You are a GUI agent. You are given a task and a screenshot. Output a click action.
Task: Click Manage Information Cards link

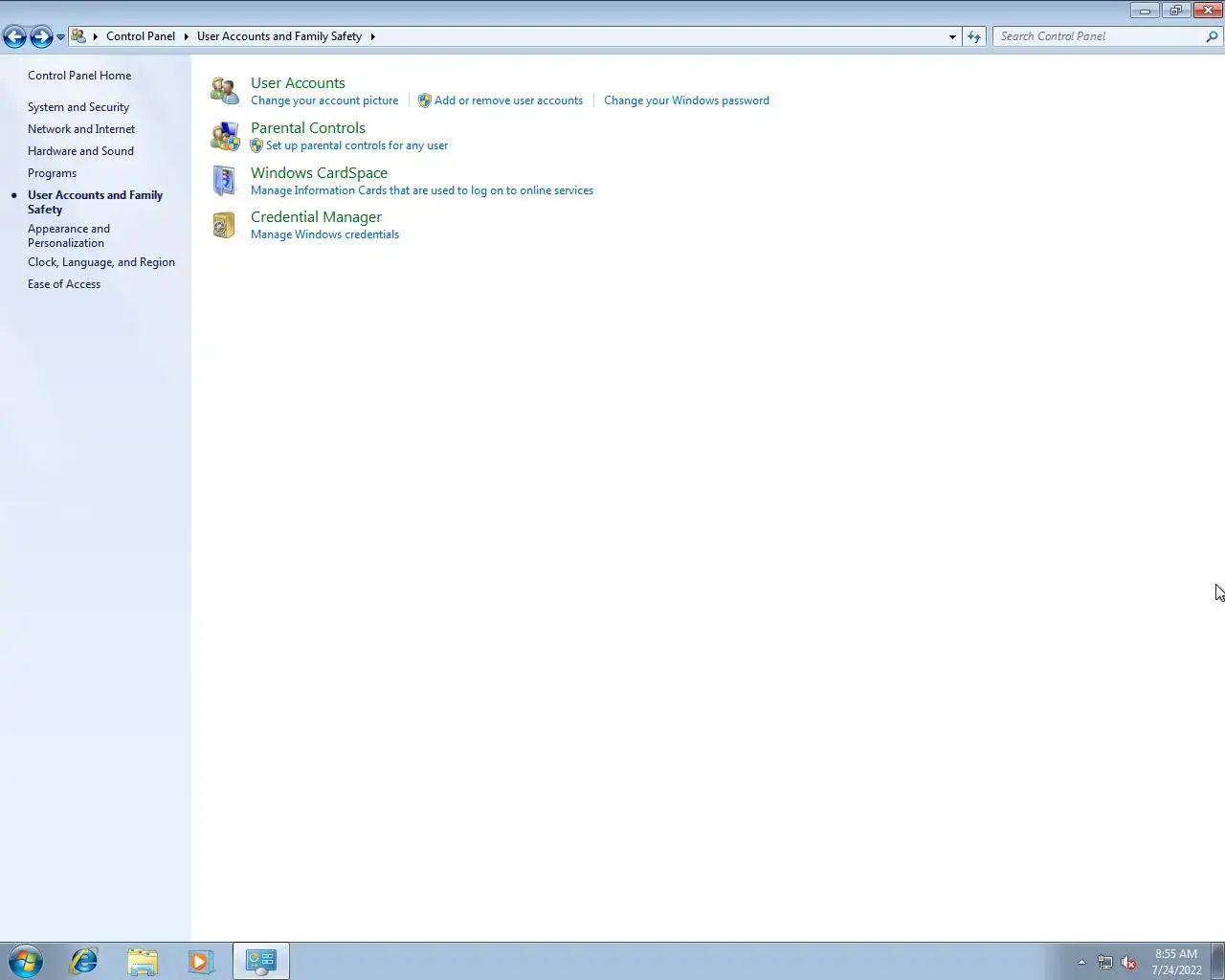tap(422, 190)
